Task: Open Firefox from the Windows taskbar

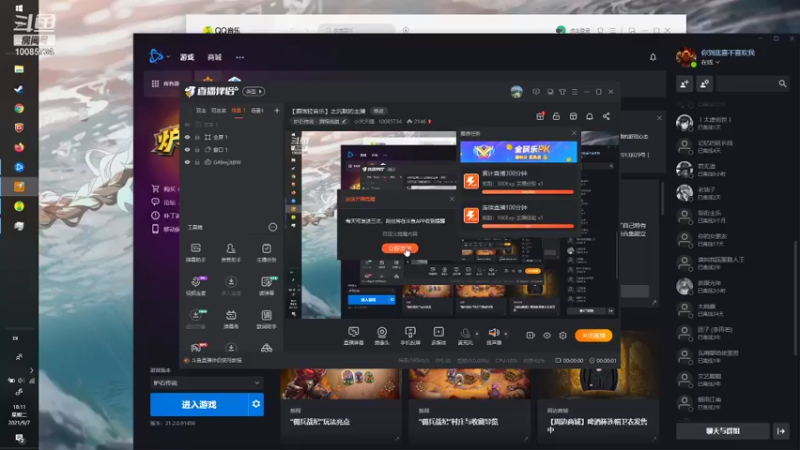Action: click(19, 147)
